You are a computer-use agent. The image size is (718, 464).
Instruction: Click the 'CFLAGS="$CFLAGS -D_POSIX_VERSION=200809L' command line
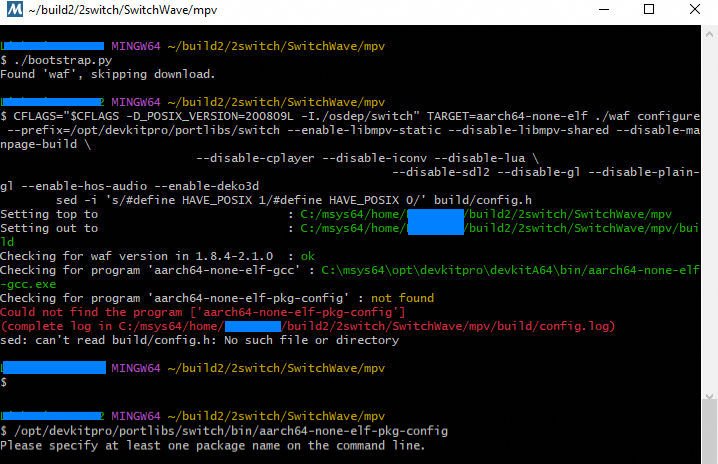click(x=350, y=116)
